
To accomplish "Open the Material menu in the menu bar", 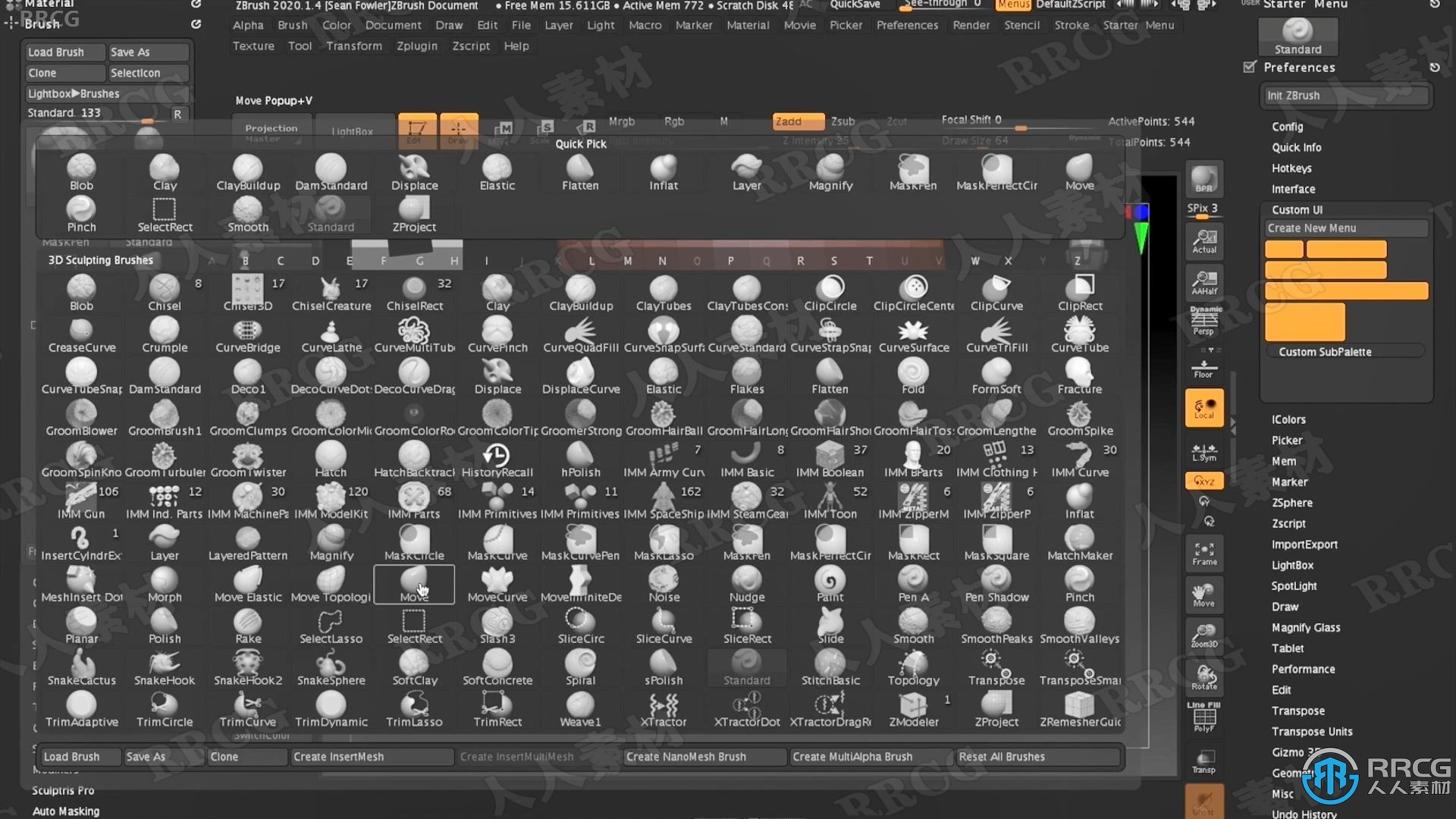I will 748,25.
